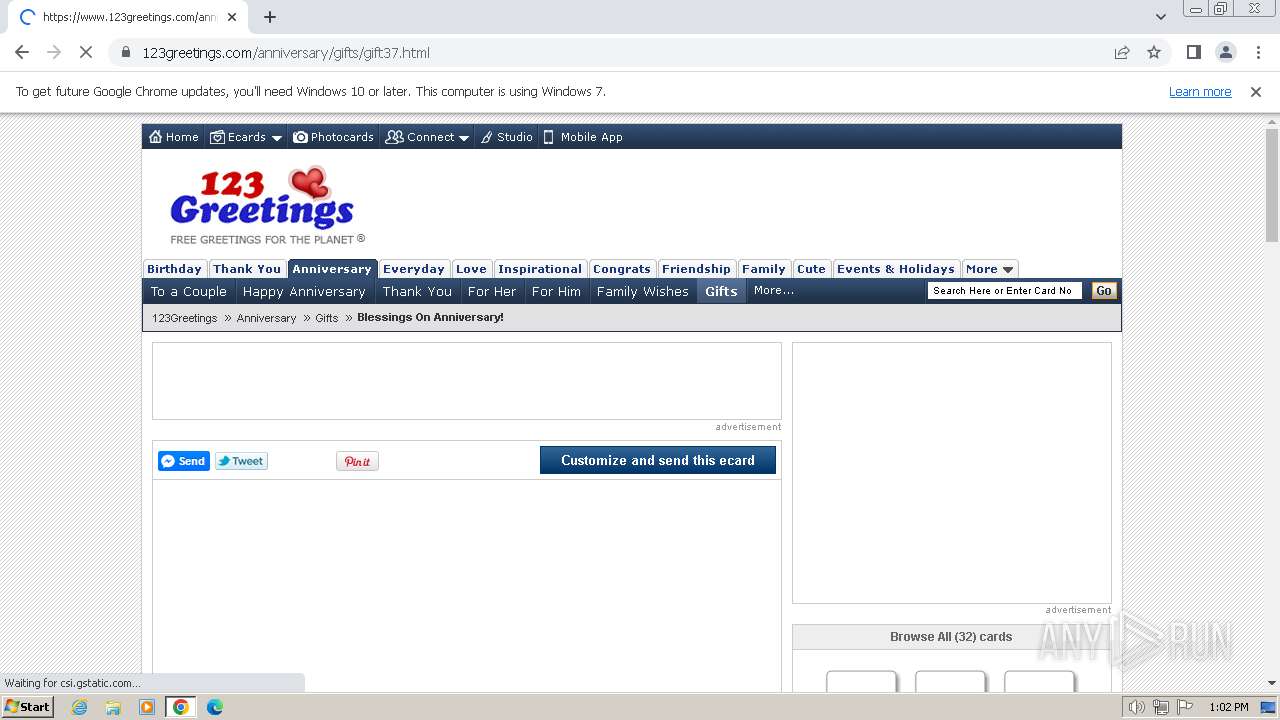Open For Him subcategory
1280x720 pixels.
pyautogui.click(x=556, y=291)
